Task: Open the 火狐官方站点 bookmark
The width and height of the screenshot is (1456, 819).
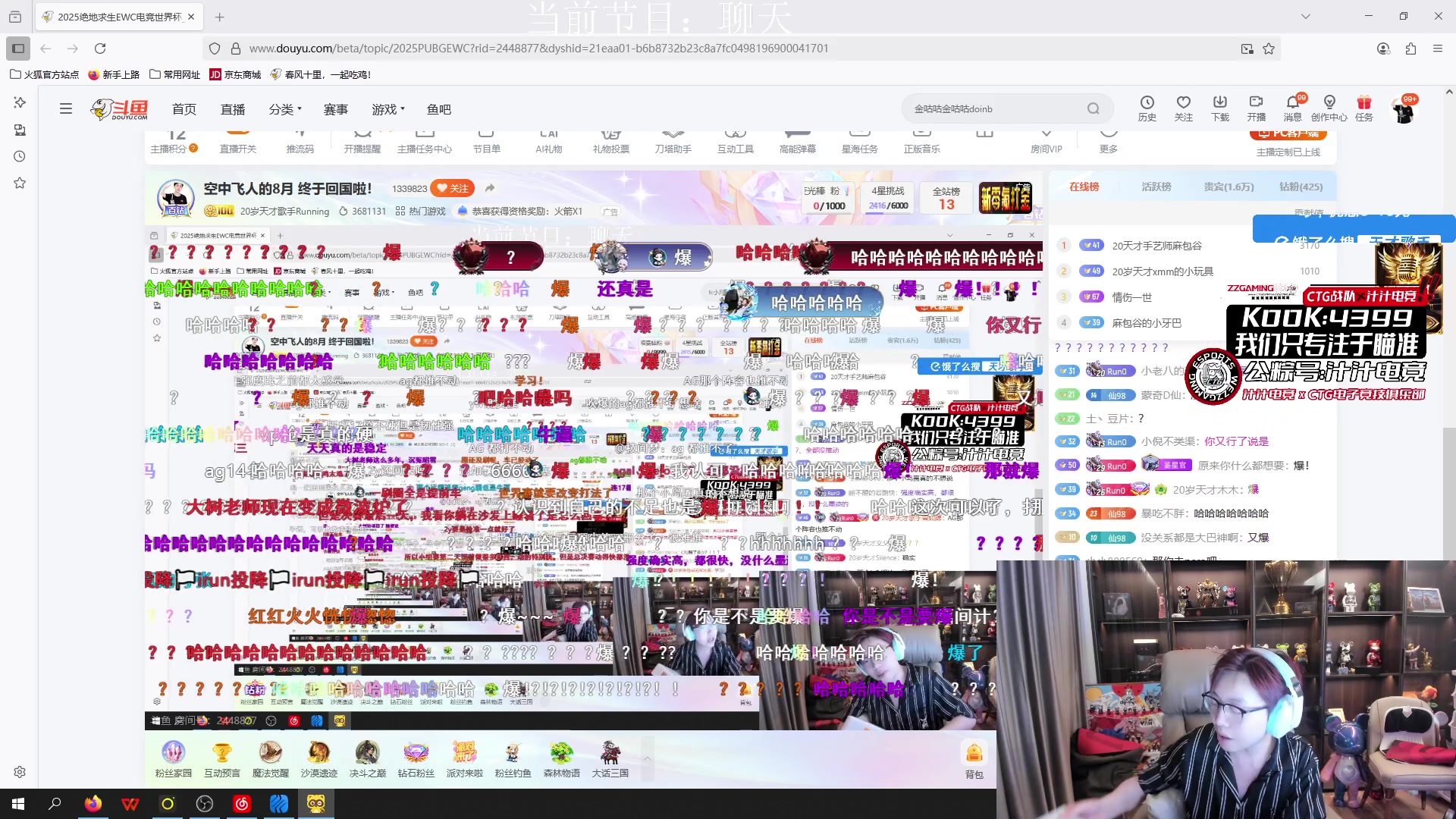Action: point(44,74)
